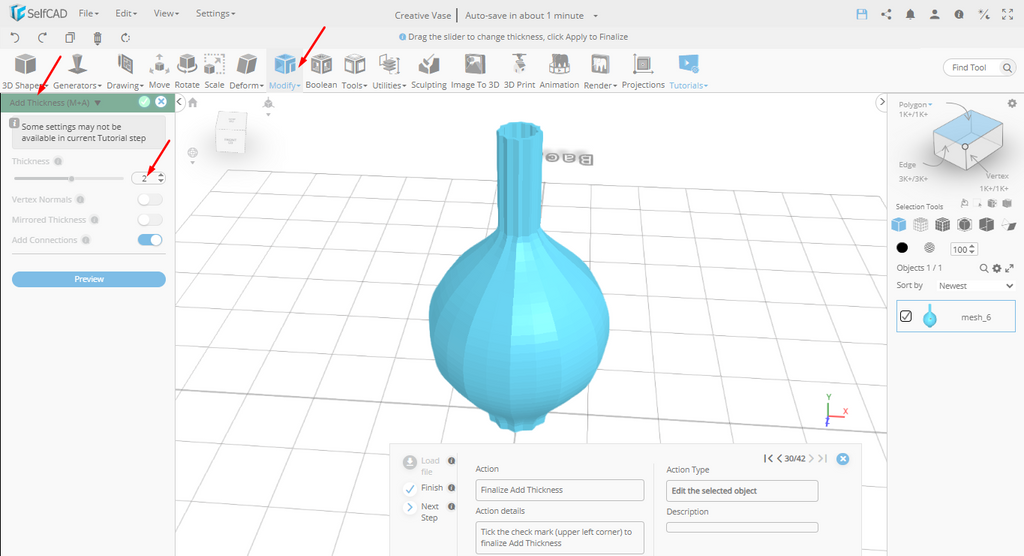Open the Tools dropdown in toolbar
The image size is (1024, 556).
click(x=355, y=72)
